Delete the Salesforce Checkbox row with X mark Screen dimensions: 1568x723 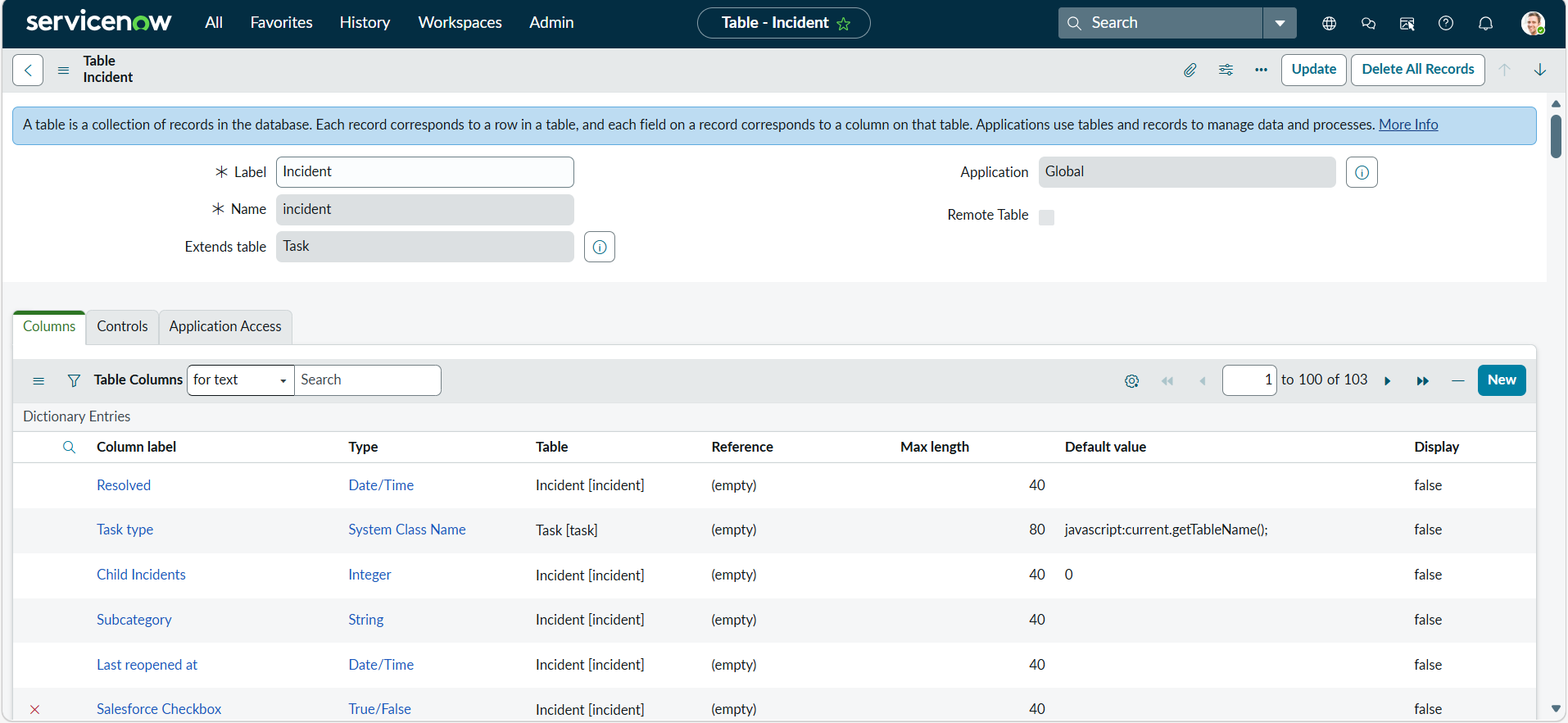34,709
